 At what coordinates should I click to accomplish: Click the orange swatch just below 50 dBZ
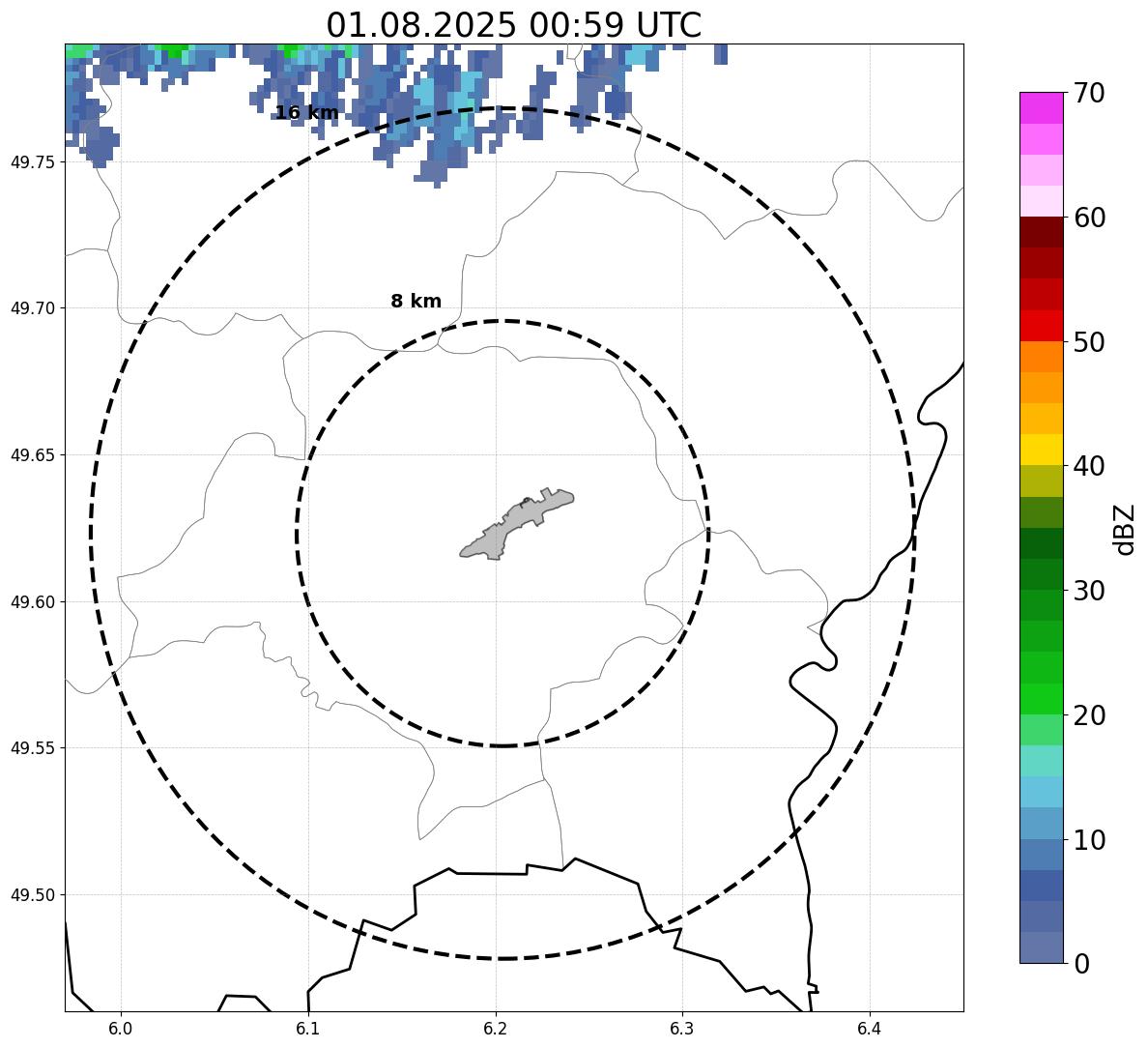point(1041,357)
